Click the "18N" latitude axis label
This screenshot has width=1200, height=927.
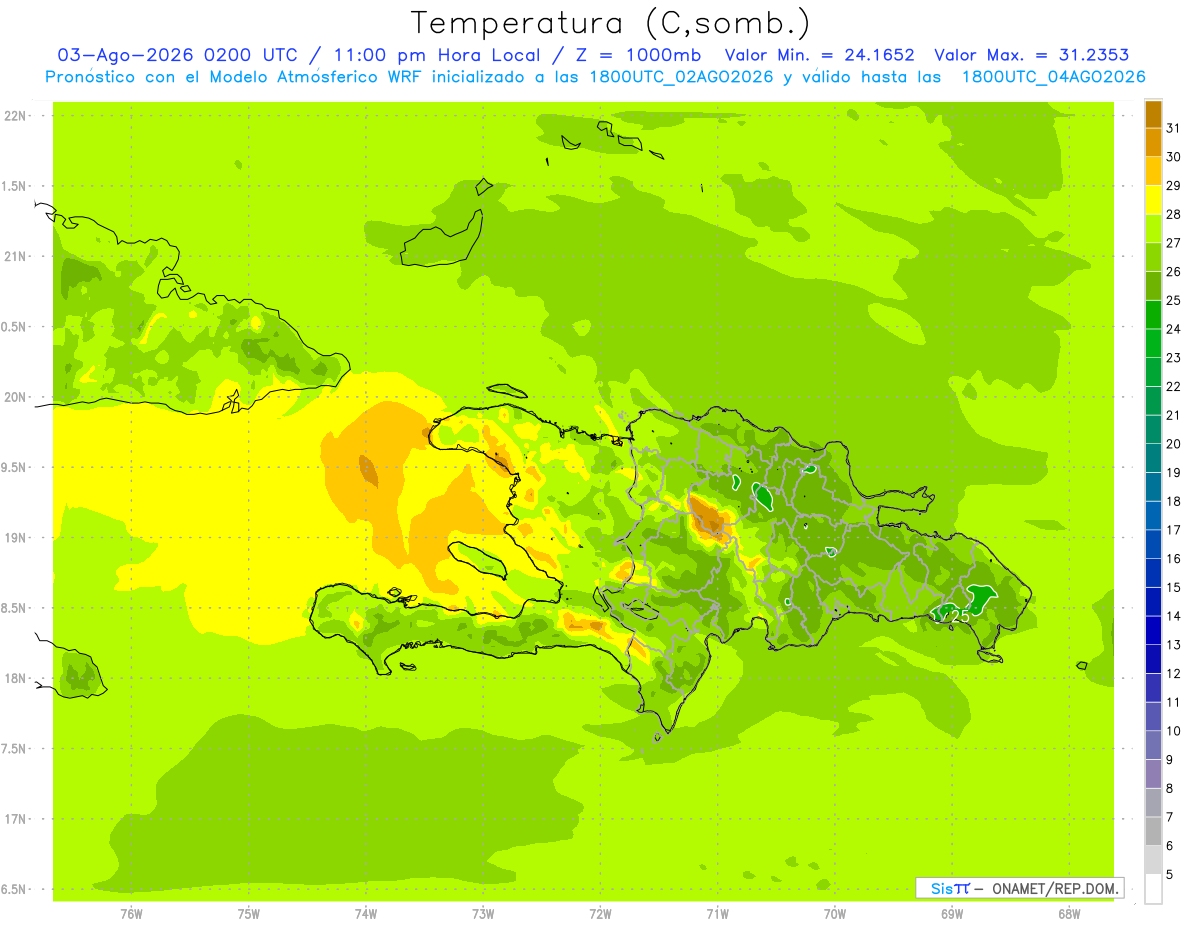16,679
